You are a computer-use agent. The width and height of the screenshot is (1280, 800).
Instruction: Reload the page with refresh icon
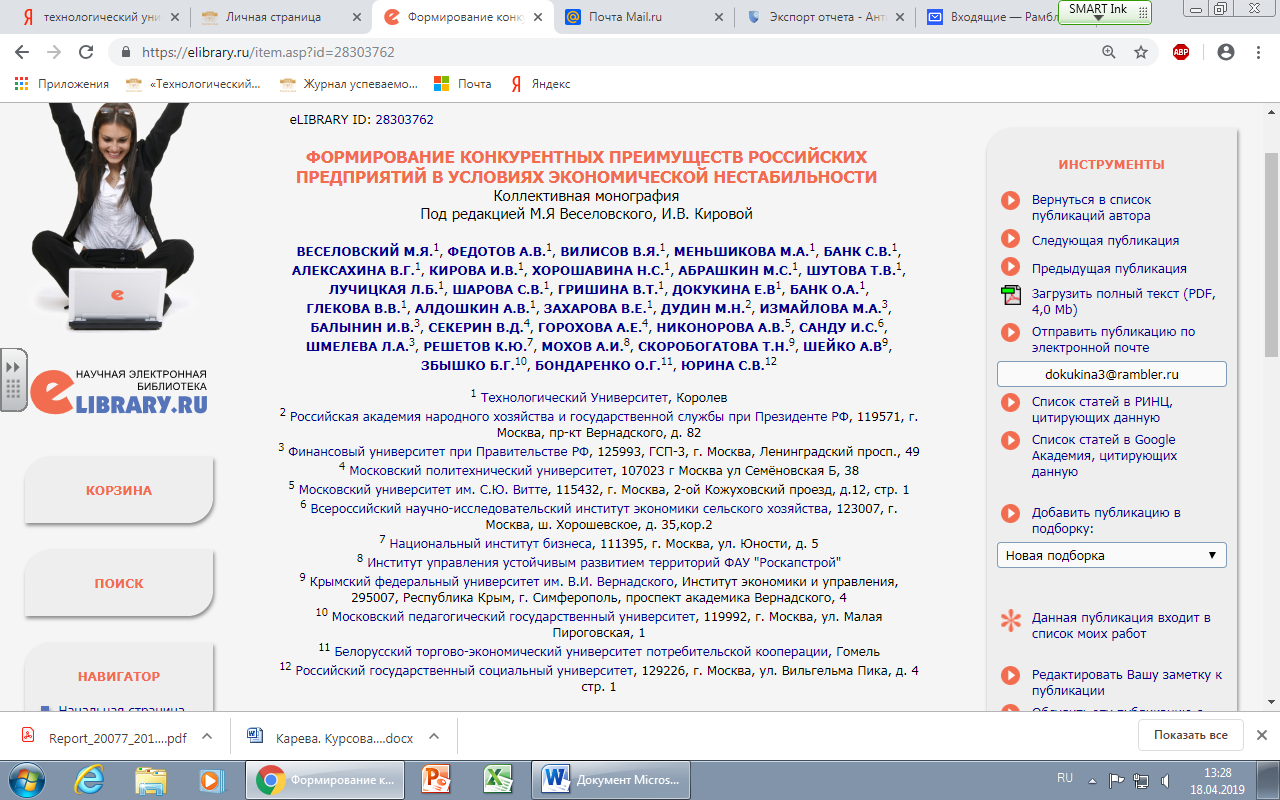click(x=86, y=52)
